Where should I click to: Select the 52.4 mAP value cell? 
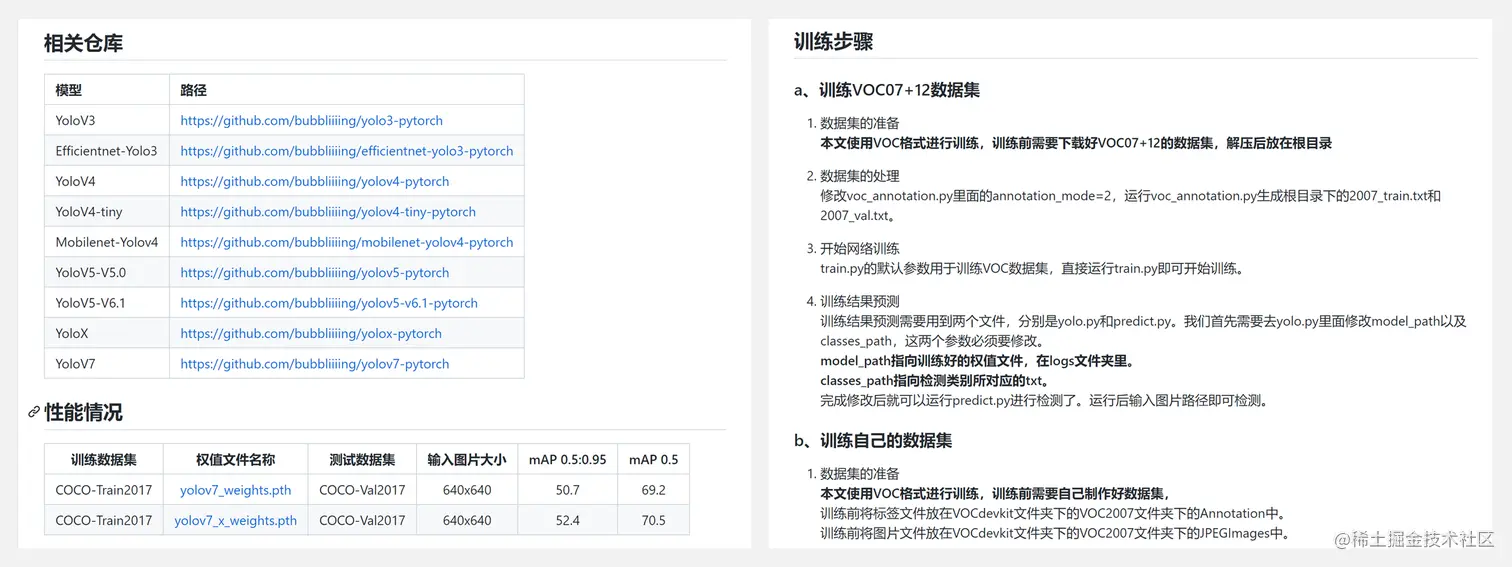(x=568, y=520)
